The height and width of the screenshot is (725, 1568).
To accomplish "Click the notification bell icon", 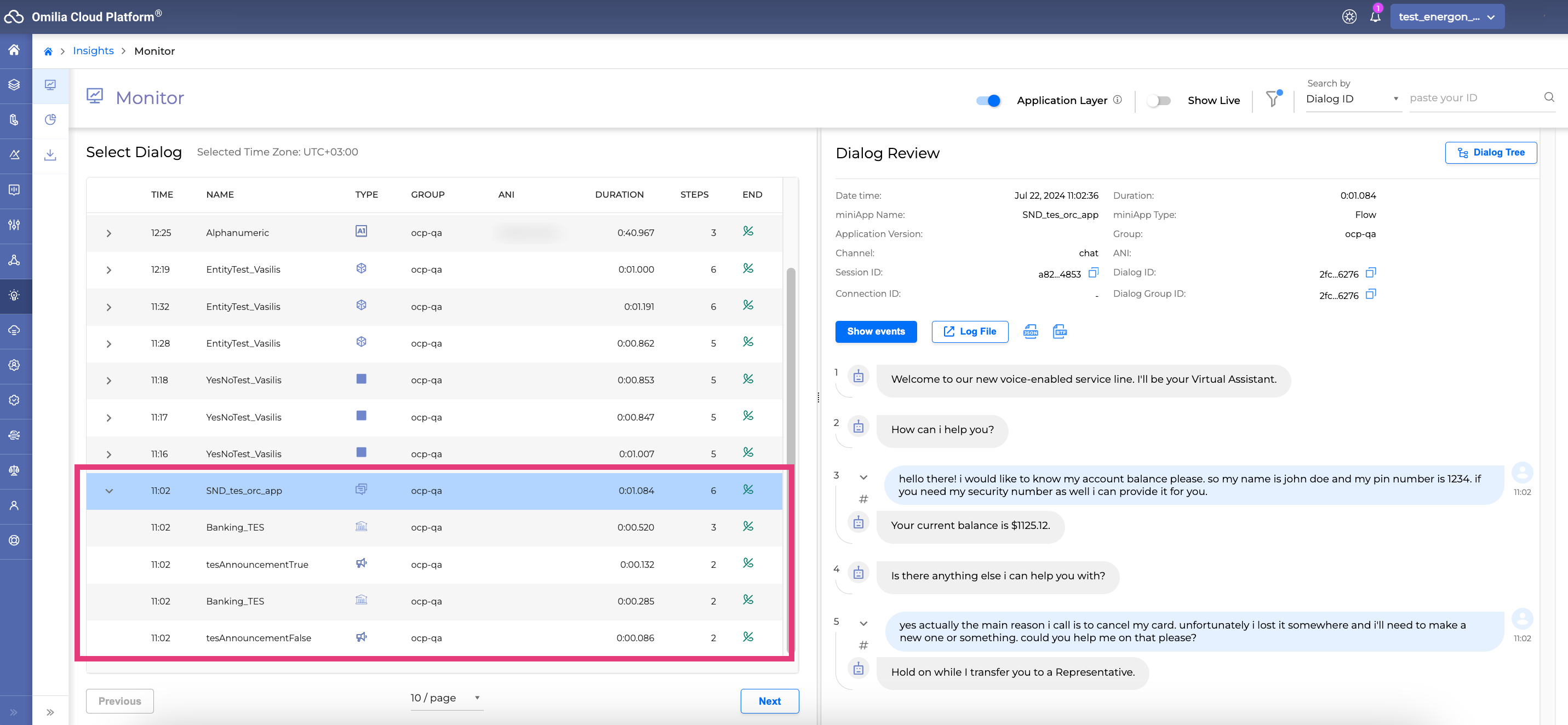I will (1375, 16).
